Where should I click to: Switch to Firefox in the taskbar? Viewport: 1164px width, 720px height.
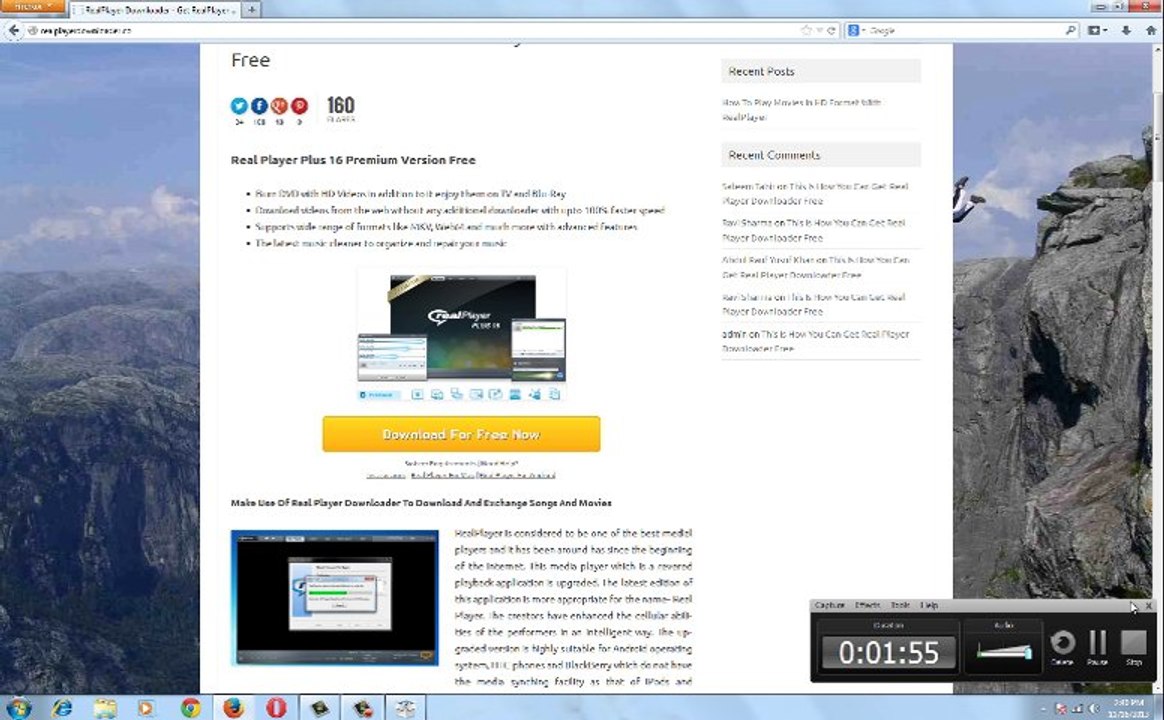pos(234,707)
